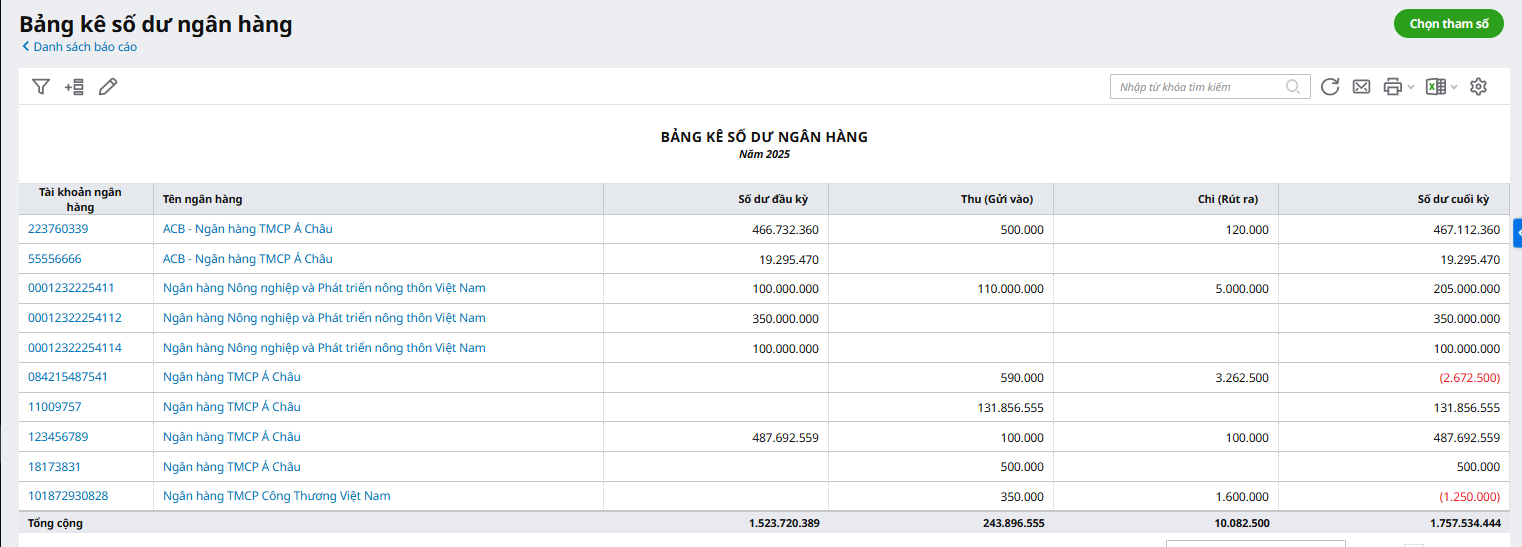Click the magnifier icon in search box

tap(1293, 87)
